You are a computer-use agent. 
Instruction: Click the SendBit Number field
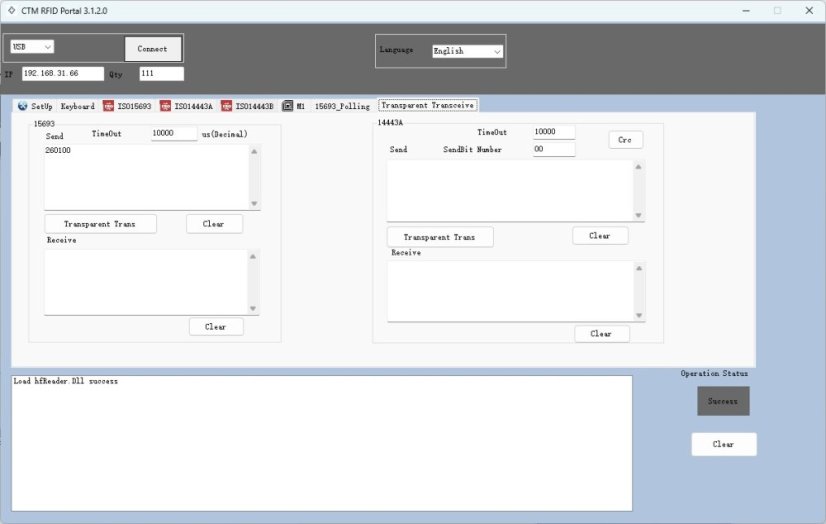[x=554, y=150]
